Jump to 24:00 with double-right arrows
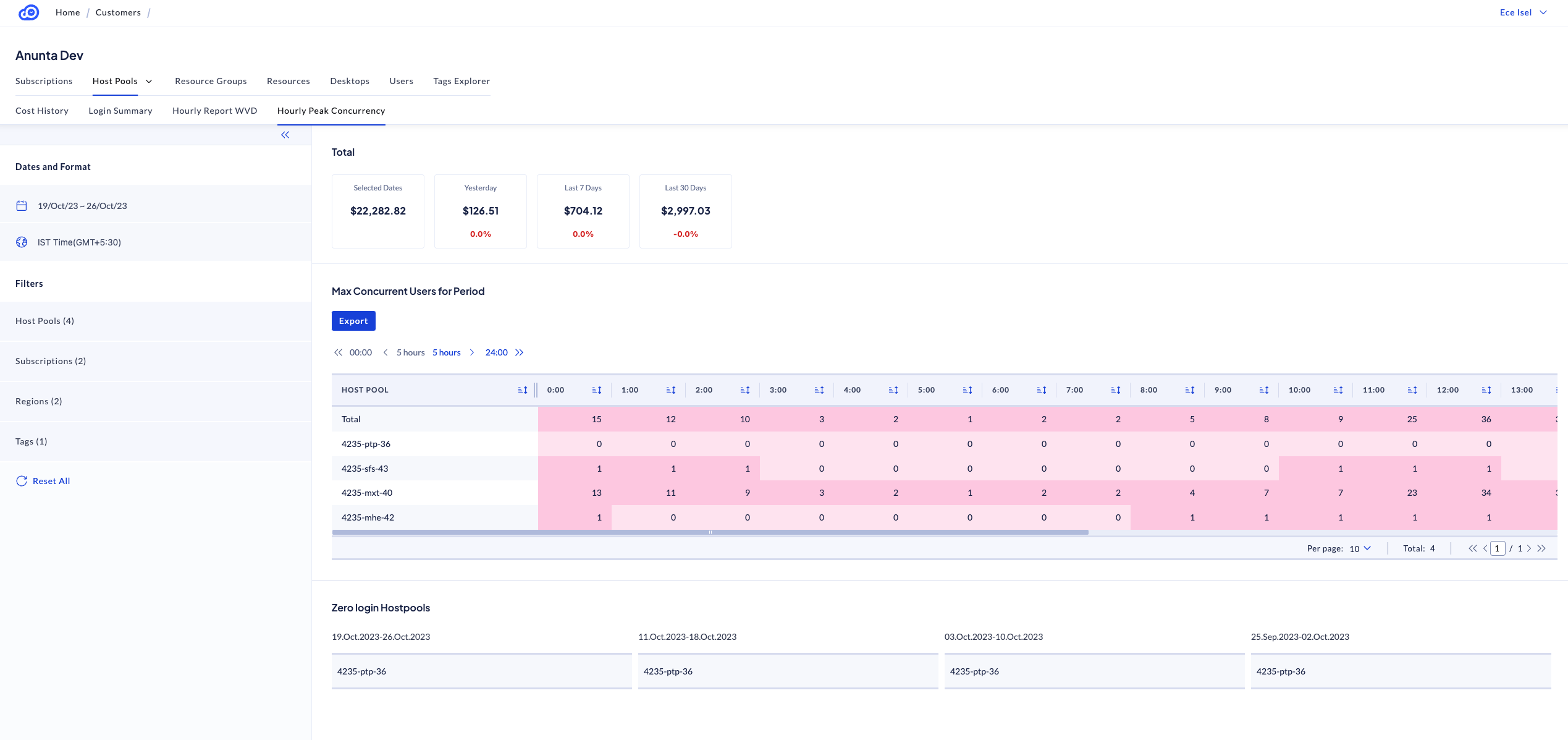Screen dimensions: 1568x740 [x=520, y=352]
